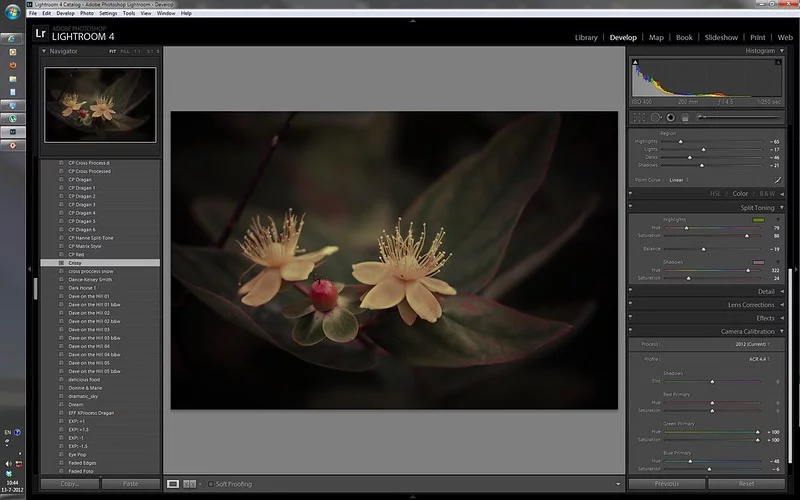The height and width of the screenshot is (500, 800).
Task: Expand the Detail panel
Action: tap(766, 291)
